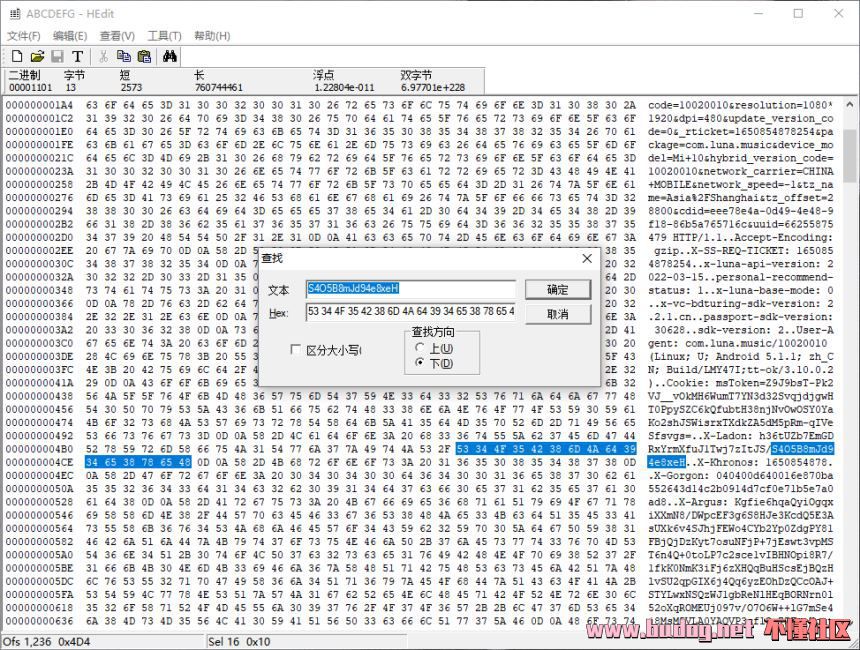Image resolution: width=860 pixels, height=650 pixels.
Task: Click the 查找方向 group label
Action: [x=433, y=332]
